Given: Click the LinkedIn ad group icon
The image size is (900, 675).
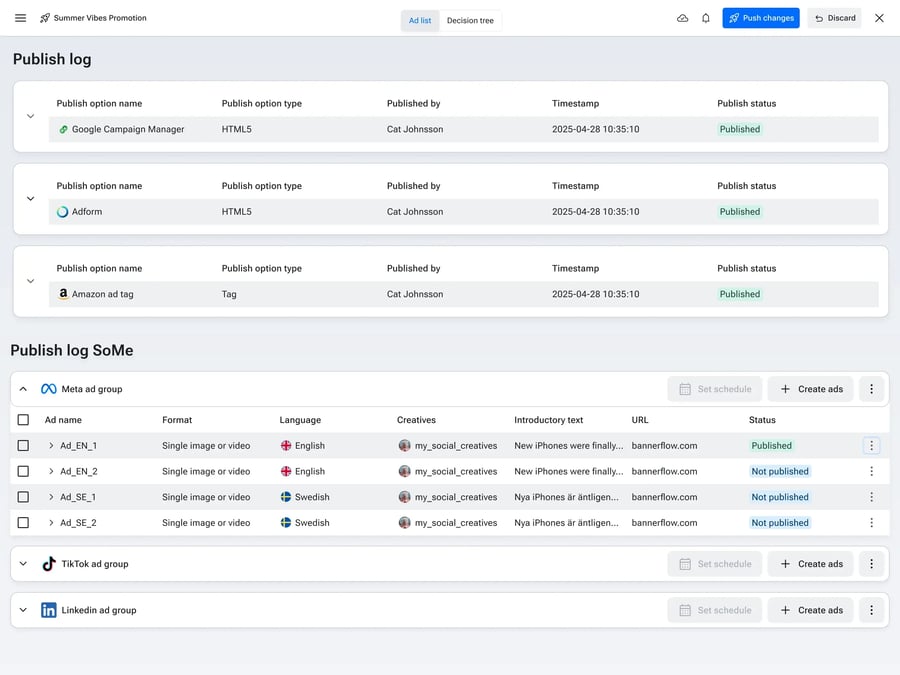Looking at the screenshot, I should pos(48,609).
